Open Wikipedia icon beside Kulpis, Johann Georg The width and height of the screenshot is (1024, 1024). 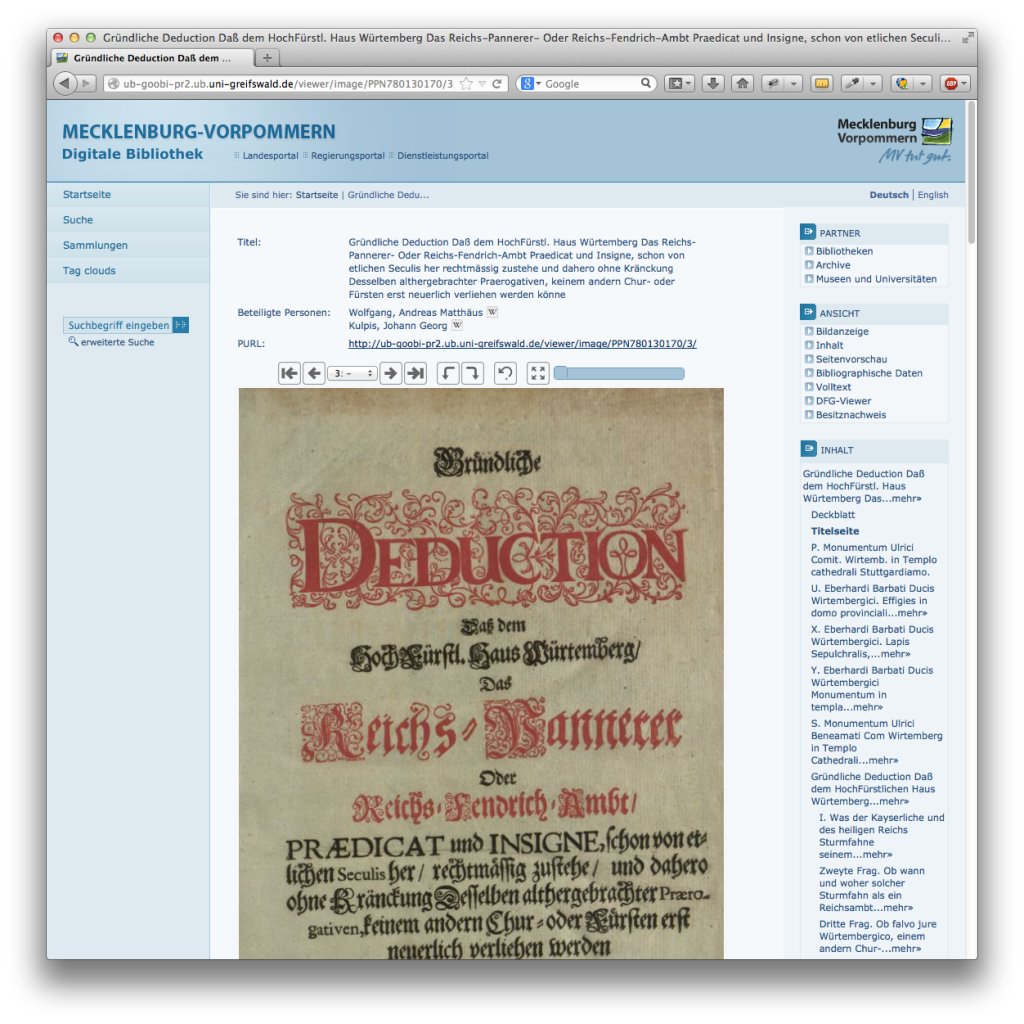click(x=457, y=325)
